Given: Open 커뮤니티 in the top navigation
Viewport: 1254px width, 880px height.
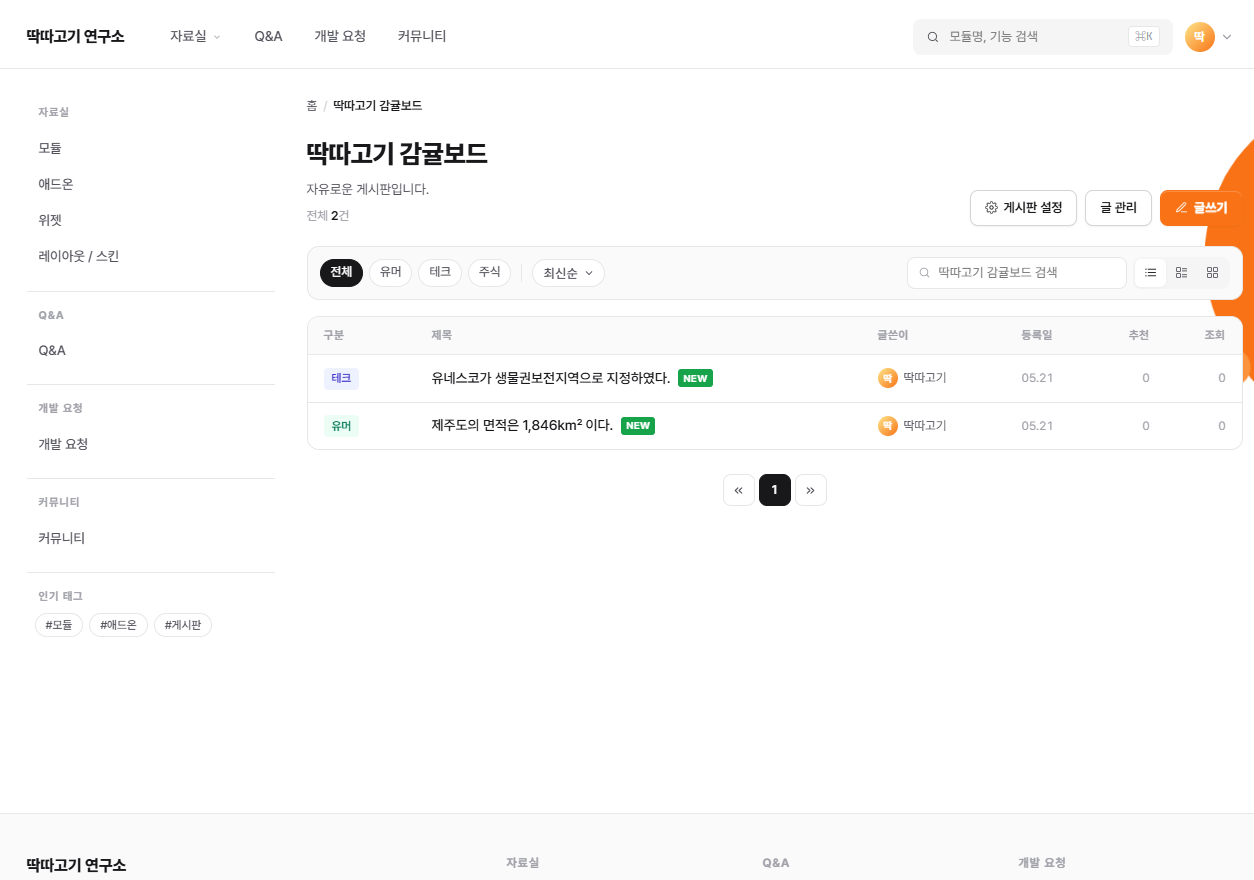Looking at the screenshot, I should [422, 36].
